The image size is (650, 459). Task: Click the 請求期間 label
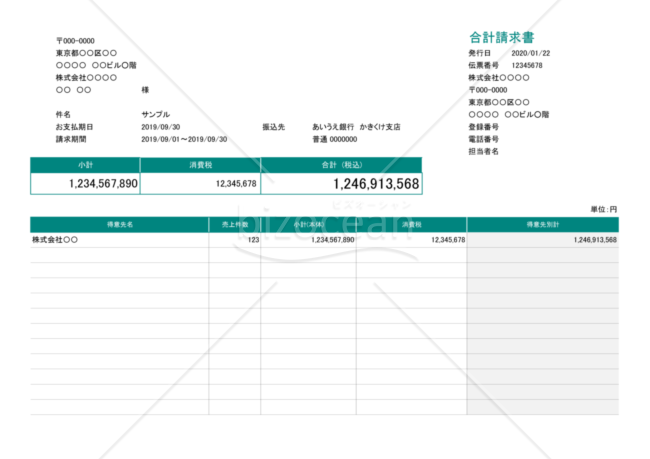tap(71, 139)
